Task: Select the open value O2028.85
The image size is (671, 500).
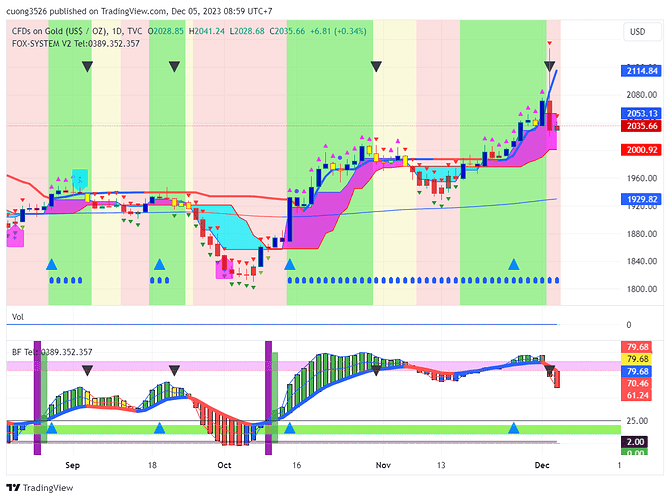Action: tap(166, 31)
